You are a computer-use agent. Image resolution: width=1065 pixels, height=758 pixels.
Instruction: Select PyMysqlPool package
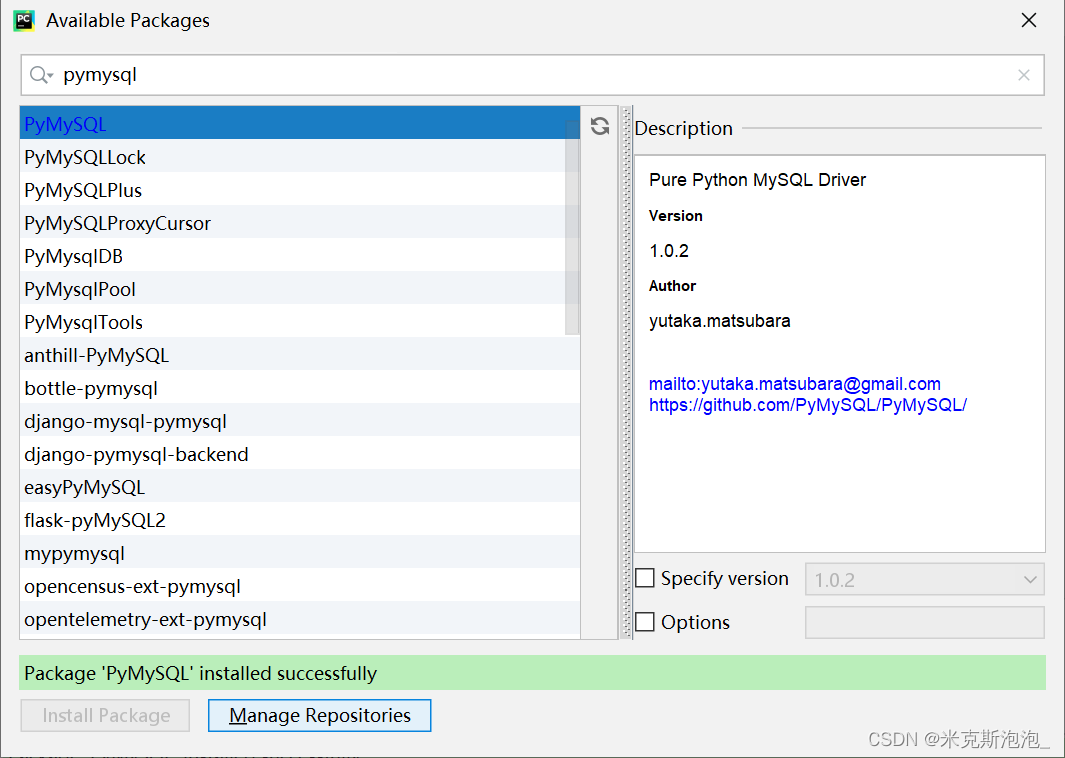click(x=300, y=289)
